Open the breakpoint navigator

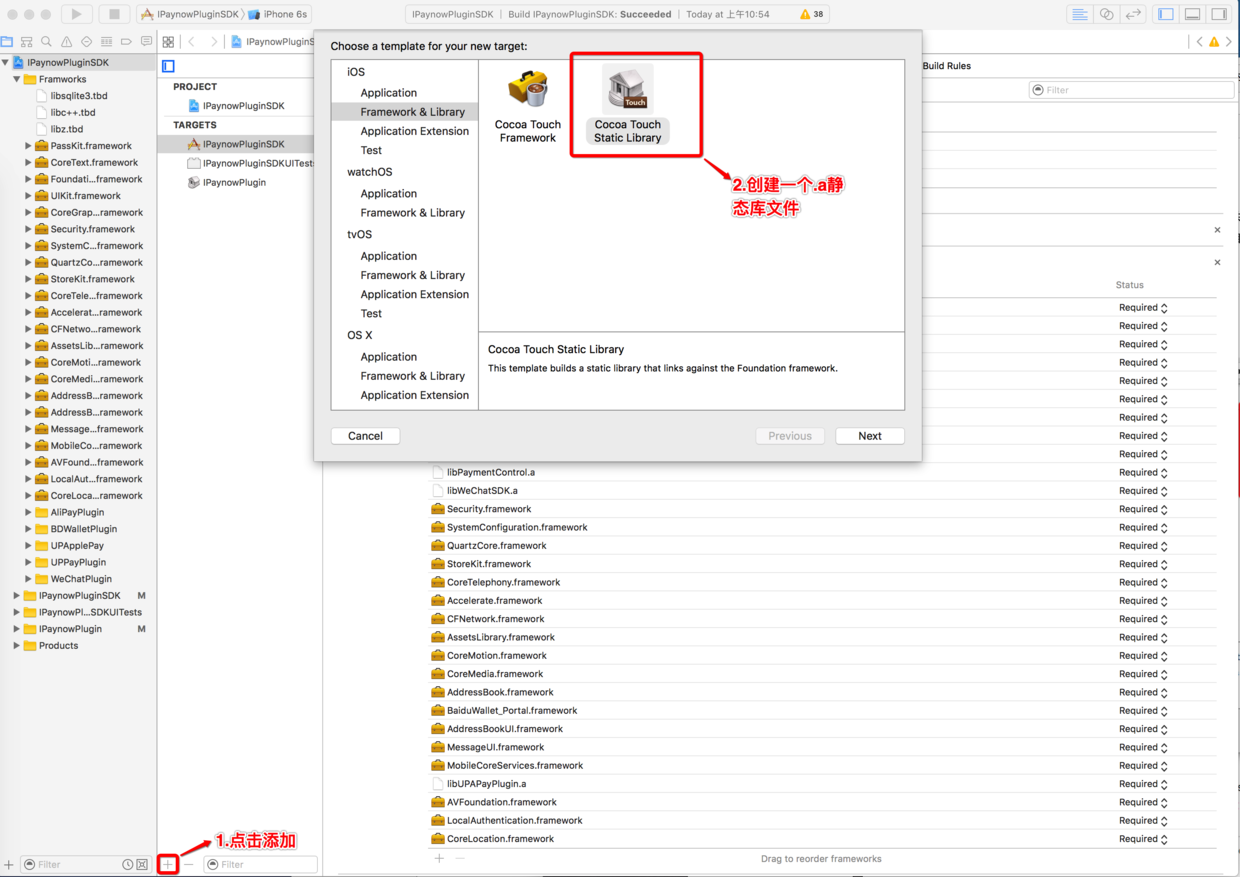[x=126, y=42]
